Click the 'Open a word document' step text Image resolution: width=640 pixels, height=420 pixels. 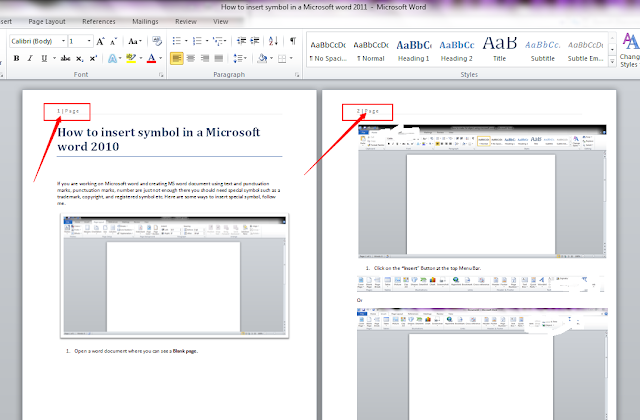click(136, 351)
